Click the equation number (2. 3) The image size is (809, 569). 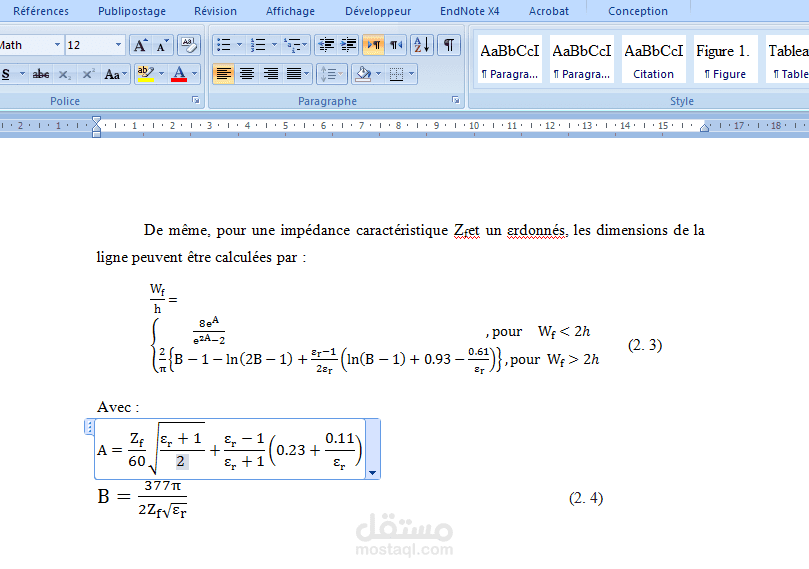[x=645, y=345]
